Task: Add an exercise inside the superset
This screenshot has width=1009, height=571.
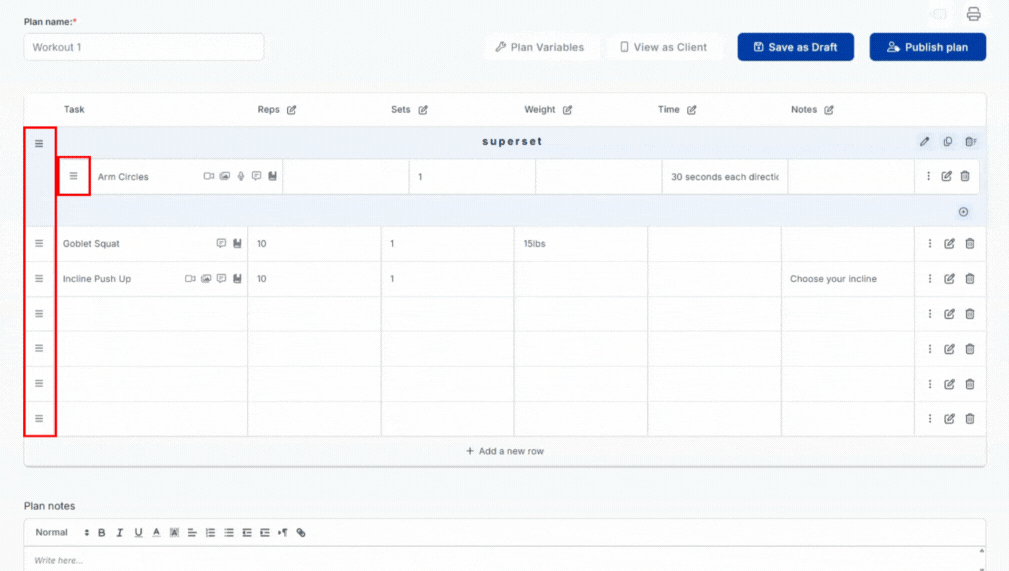Action: click(x=963, y=212)
